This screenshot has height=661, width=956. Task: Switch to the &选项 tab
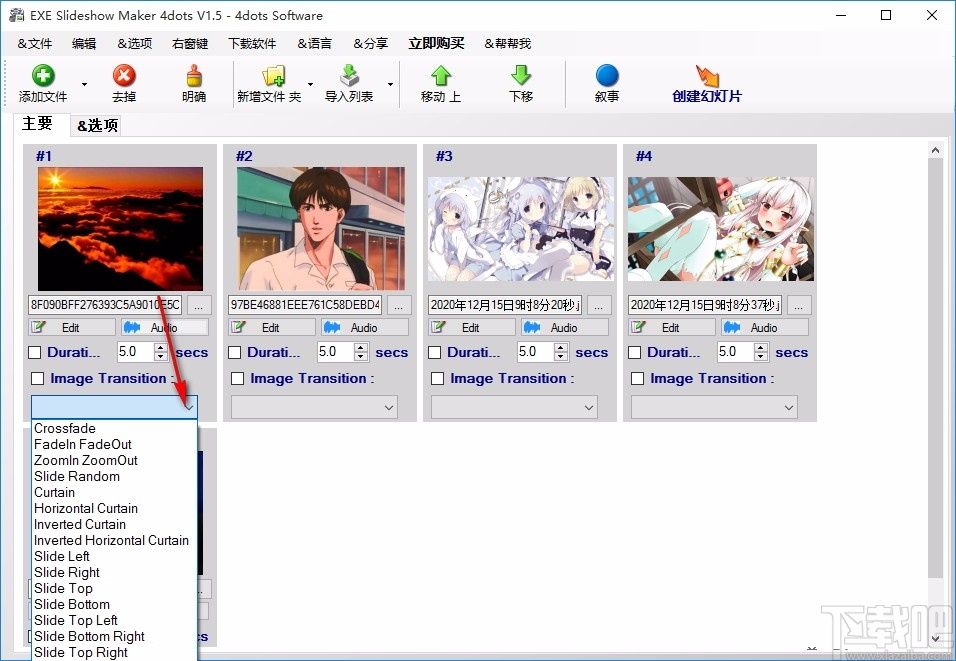95,125
